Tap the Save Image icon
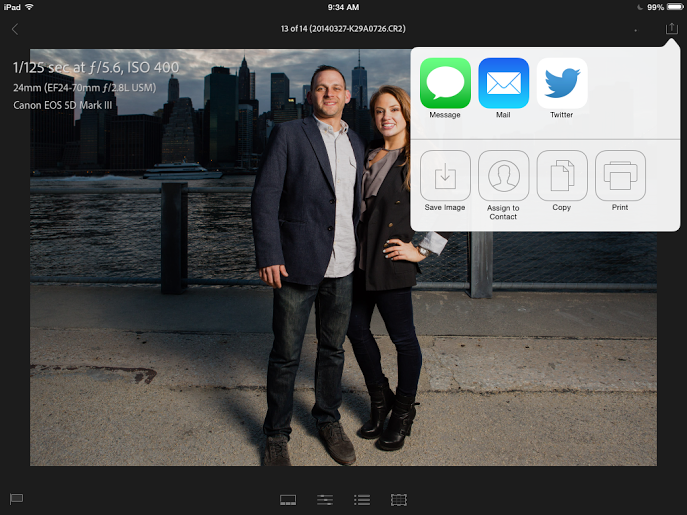687x515 pixels. click(445, 175)
